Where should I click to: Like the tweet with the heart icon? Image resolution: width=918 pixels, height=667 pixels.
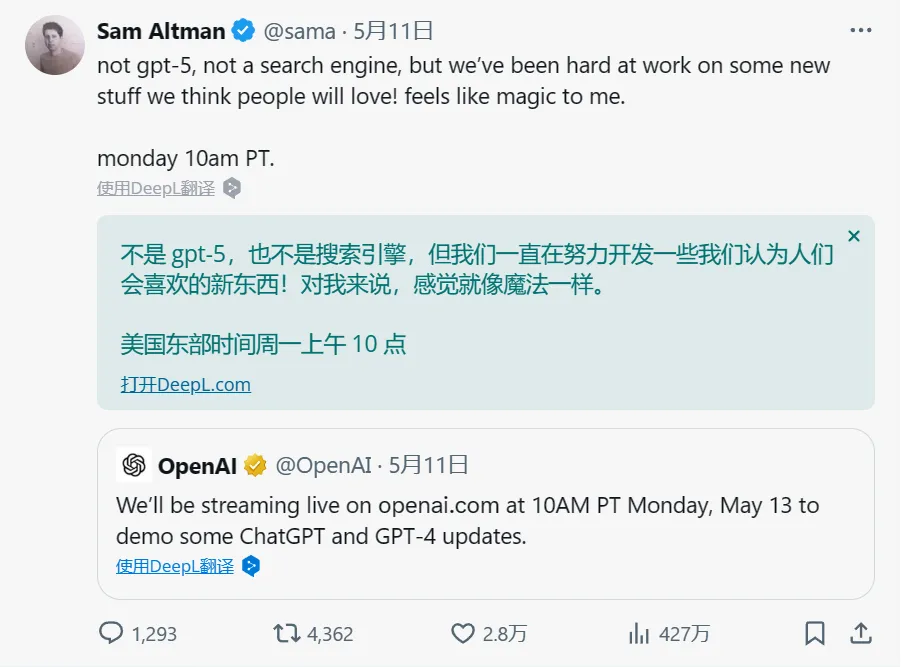click(462, 633)
